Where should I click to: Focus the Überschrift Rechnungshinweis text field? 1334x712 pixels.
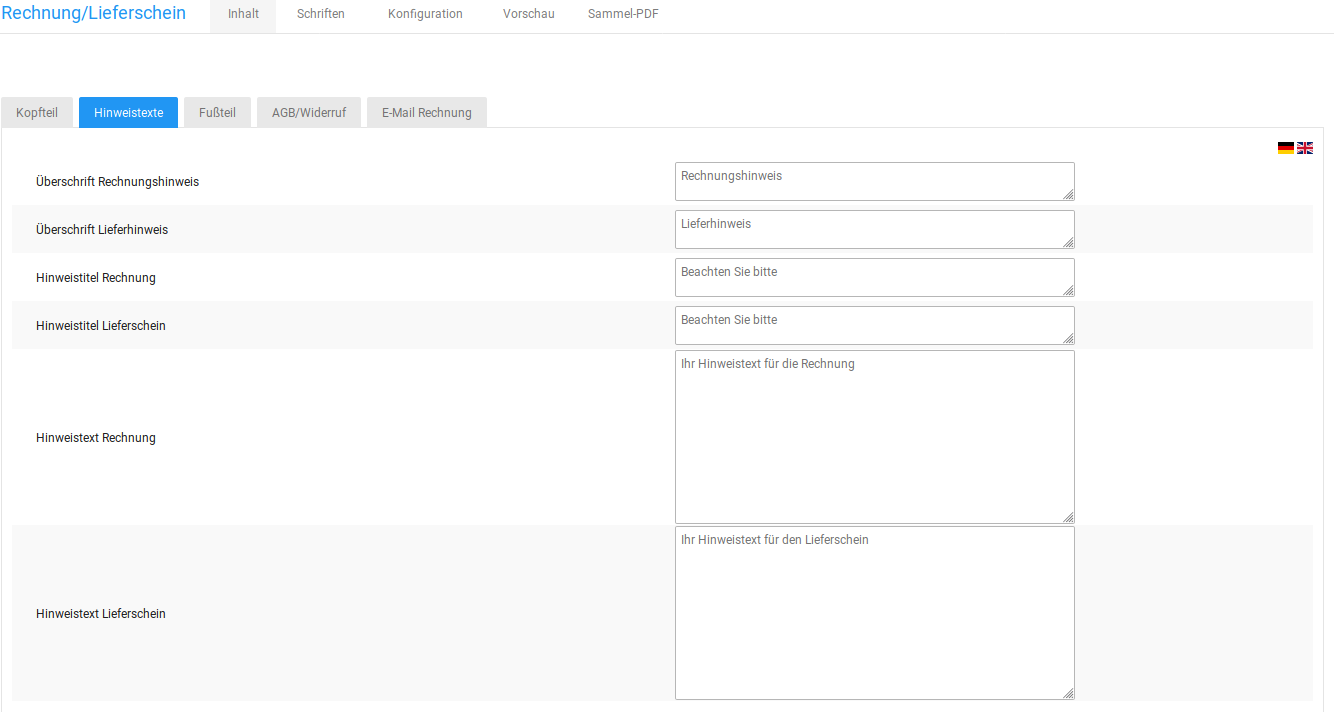coord(874,181)
